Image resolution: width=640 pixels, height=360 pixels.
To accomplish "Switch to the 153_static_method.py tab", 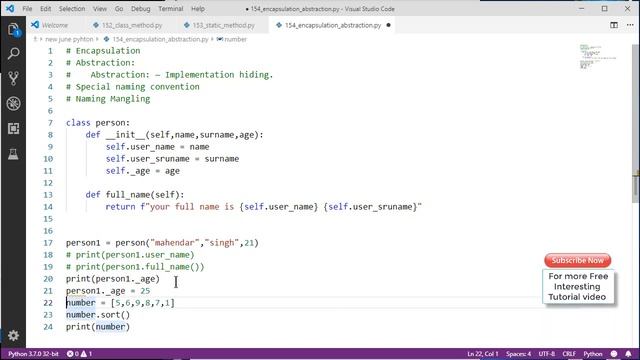I will coord(223,25).
